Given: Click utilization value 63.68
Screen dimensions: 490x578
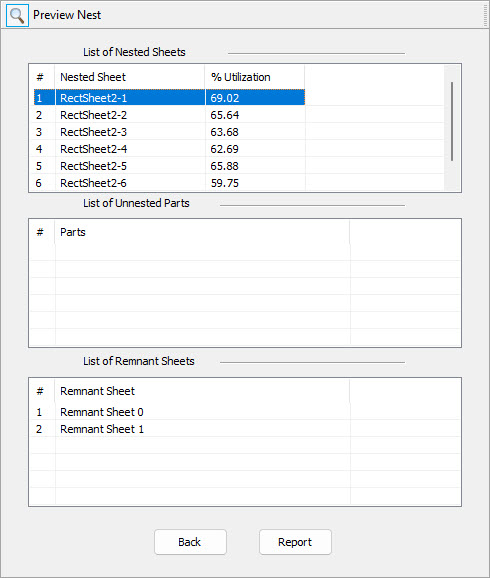Looking at the screenshot, I should click(x=225, y=132).
